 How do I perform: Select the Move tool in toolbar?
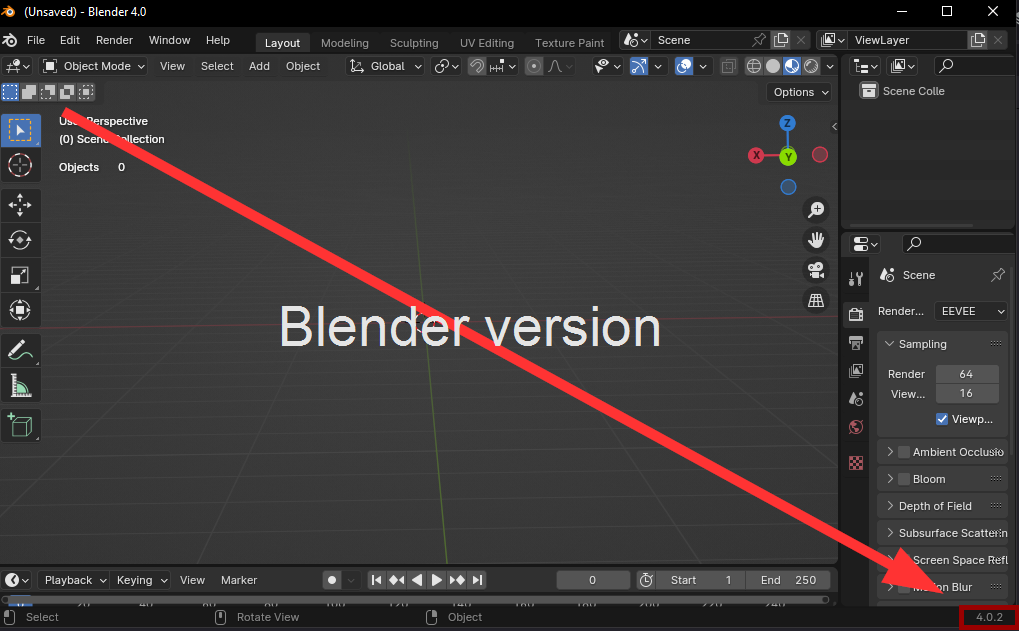(x=20, y=206)
